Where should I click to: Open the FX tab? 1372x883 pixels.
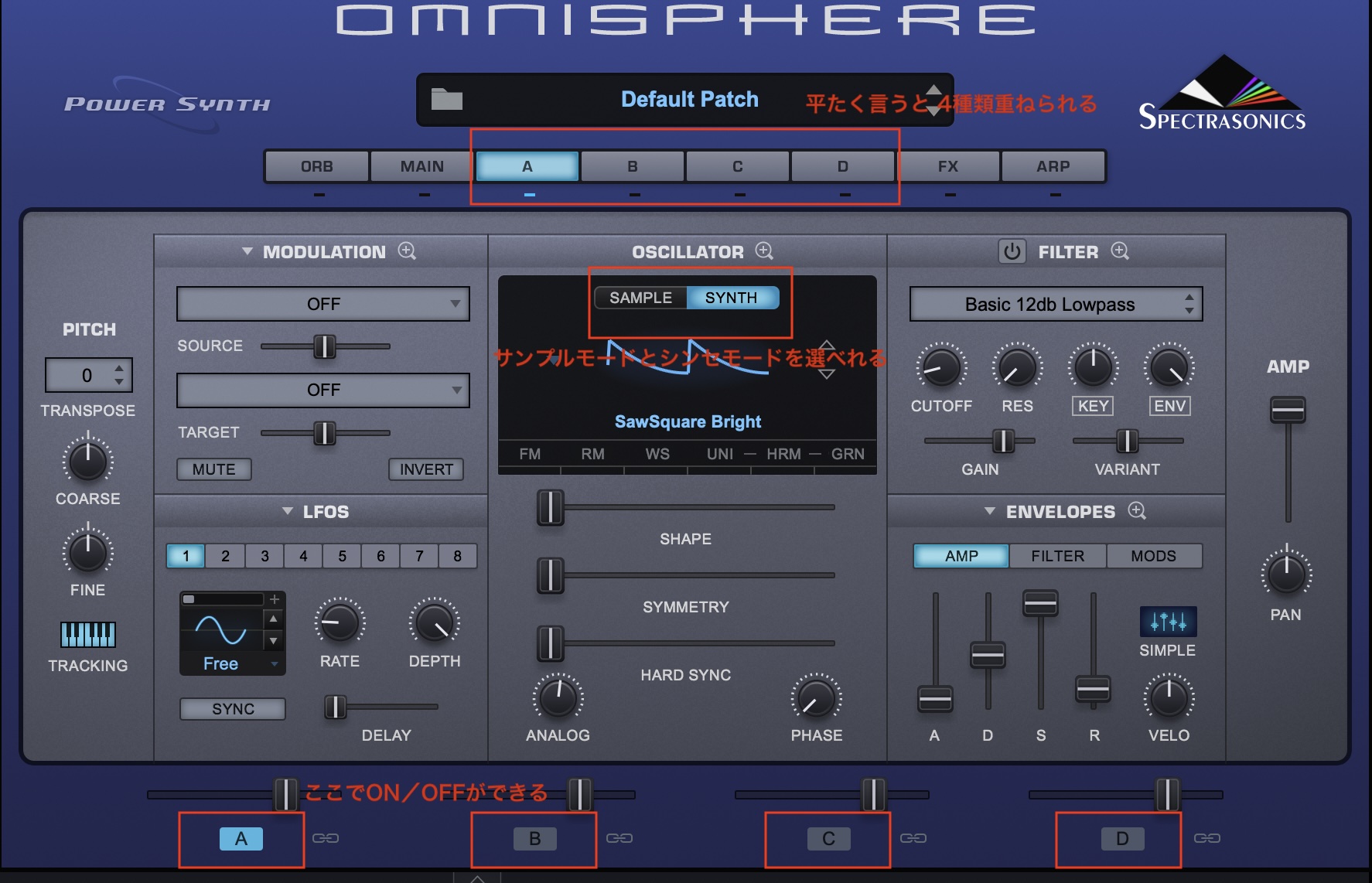click(948, 166)
